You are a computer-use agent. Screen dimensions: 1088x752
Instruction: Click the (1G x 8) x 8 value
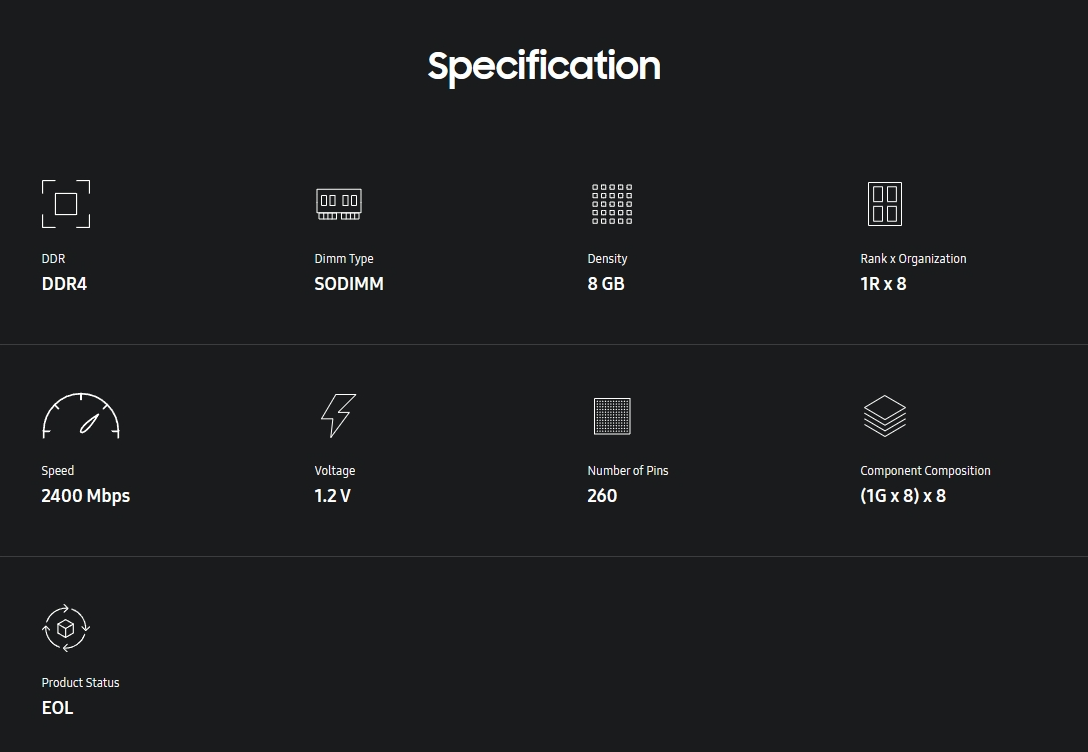[903, 496]
